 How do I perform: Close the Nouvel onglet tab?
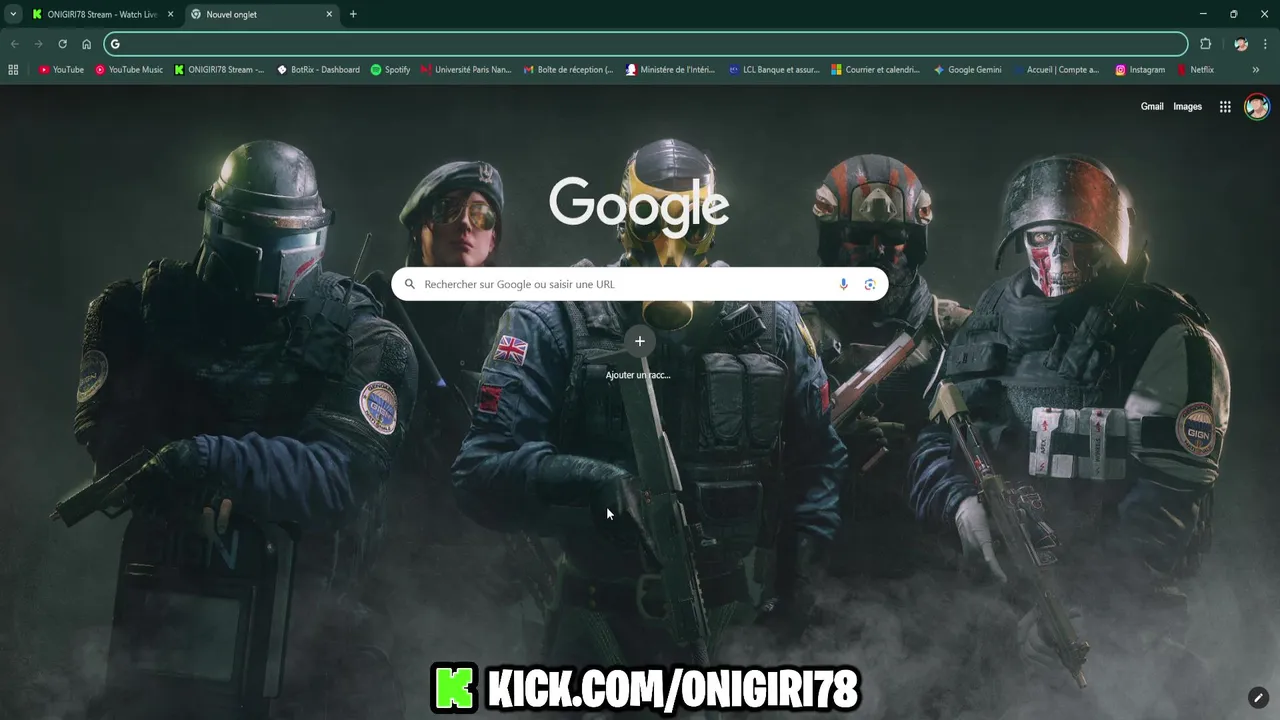(x=329, y=14)
